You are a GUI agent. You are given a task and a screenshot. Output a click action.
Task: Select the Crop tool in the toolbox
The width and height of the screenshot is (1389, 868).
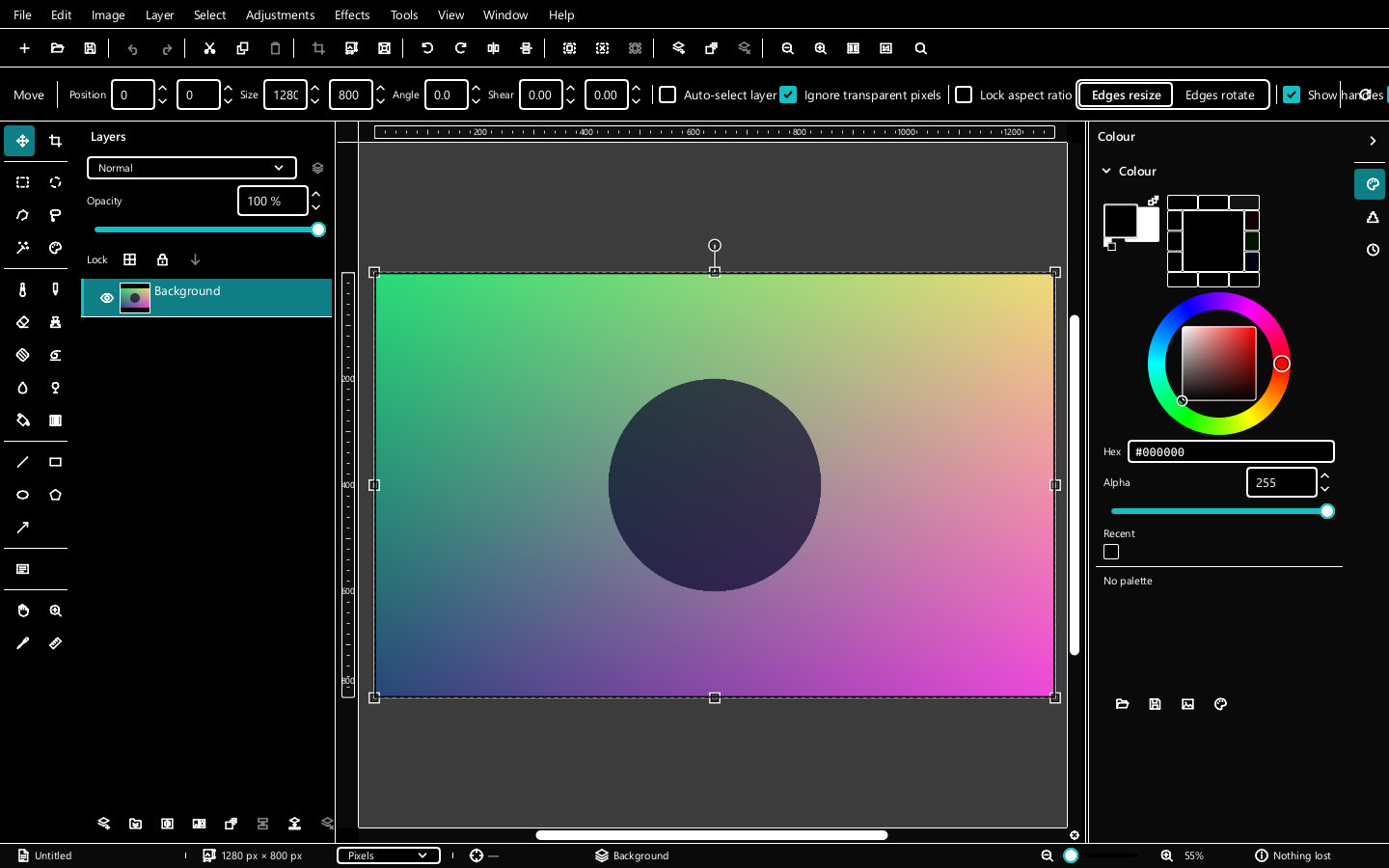coord(55,141)
